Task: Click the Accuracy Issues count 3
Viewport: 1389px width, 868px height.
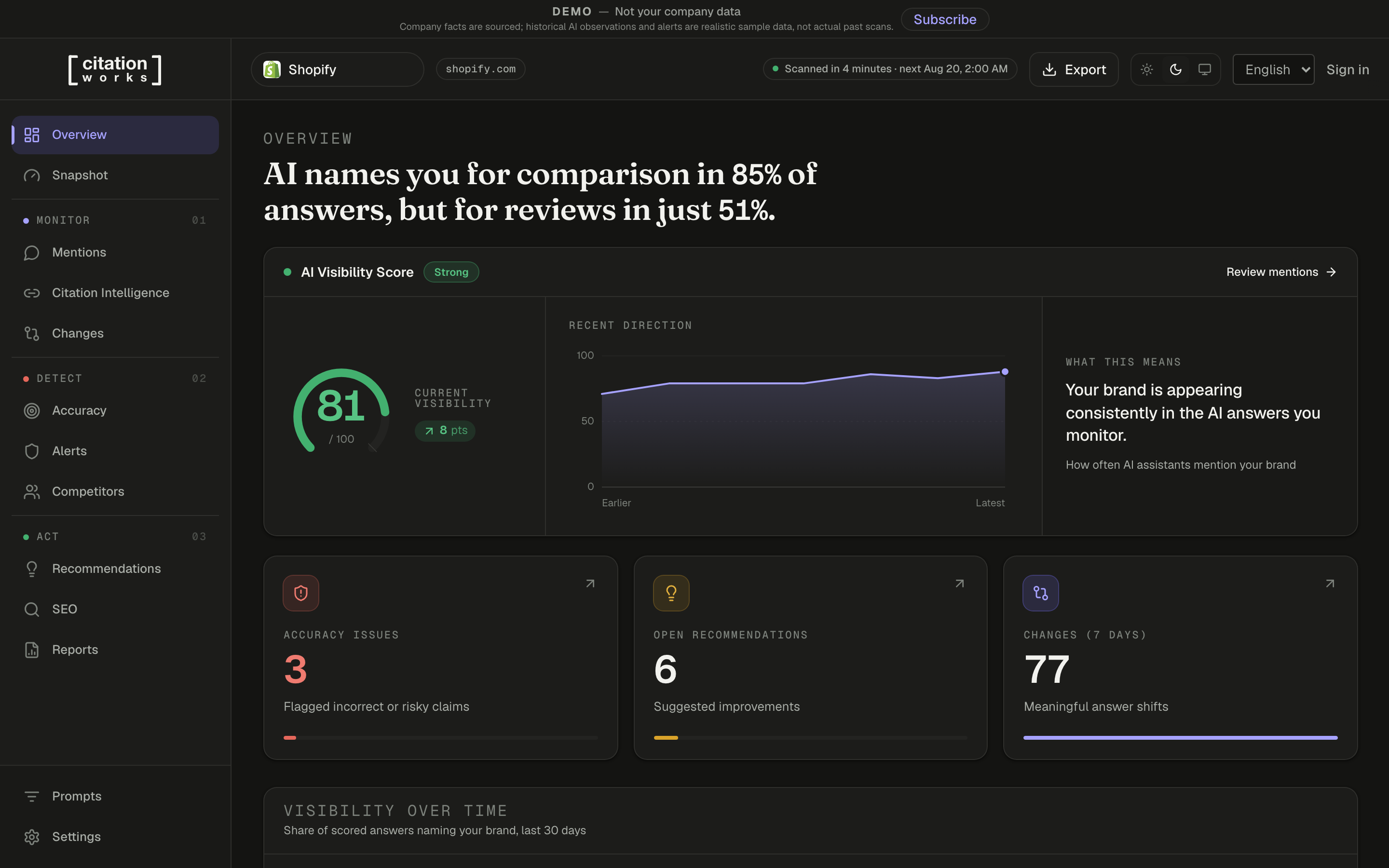Action: 296,670
